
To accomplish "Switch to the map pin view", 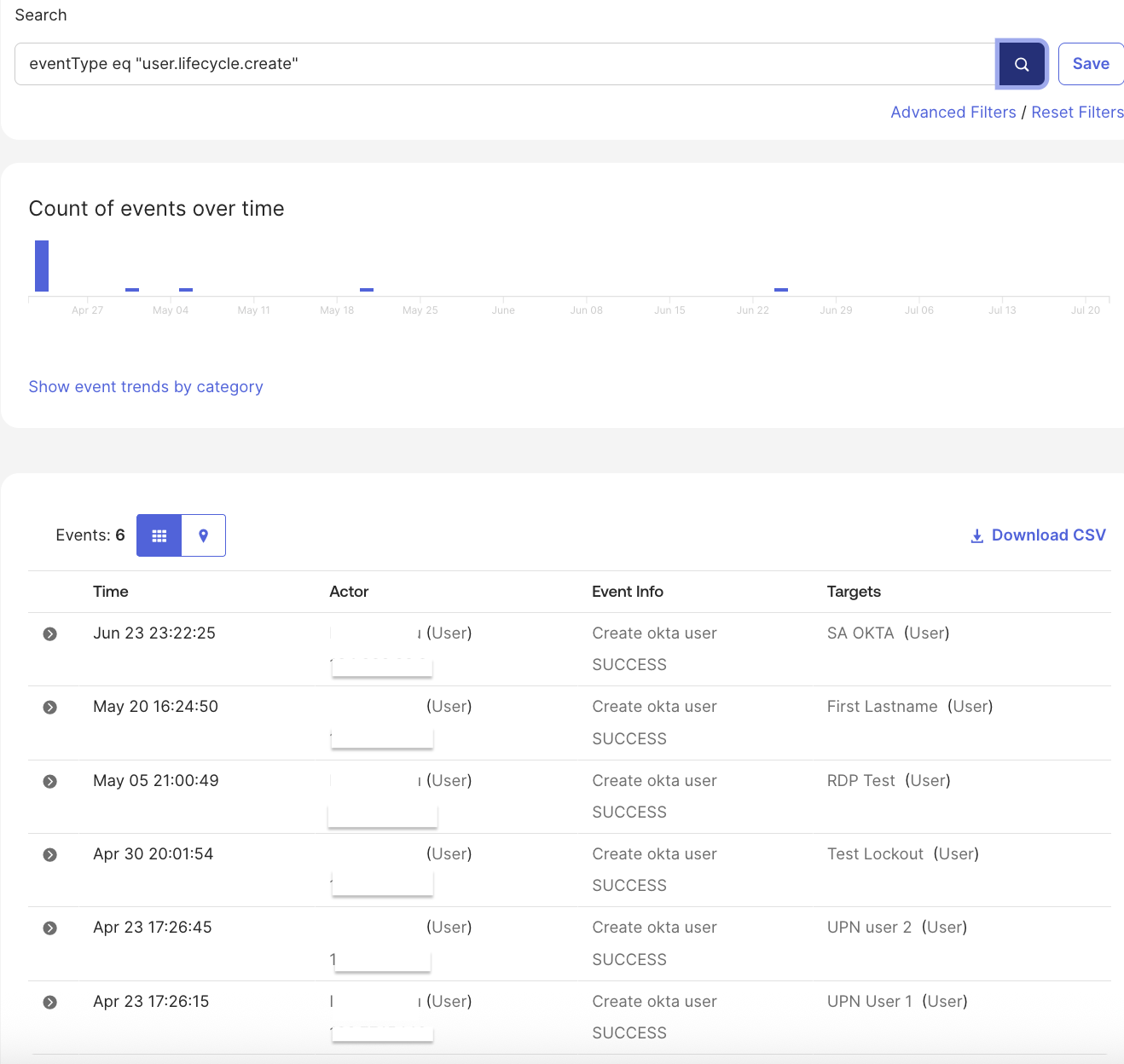I will pos(204,535).
